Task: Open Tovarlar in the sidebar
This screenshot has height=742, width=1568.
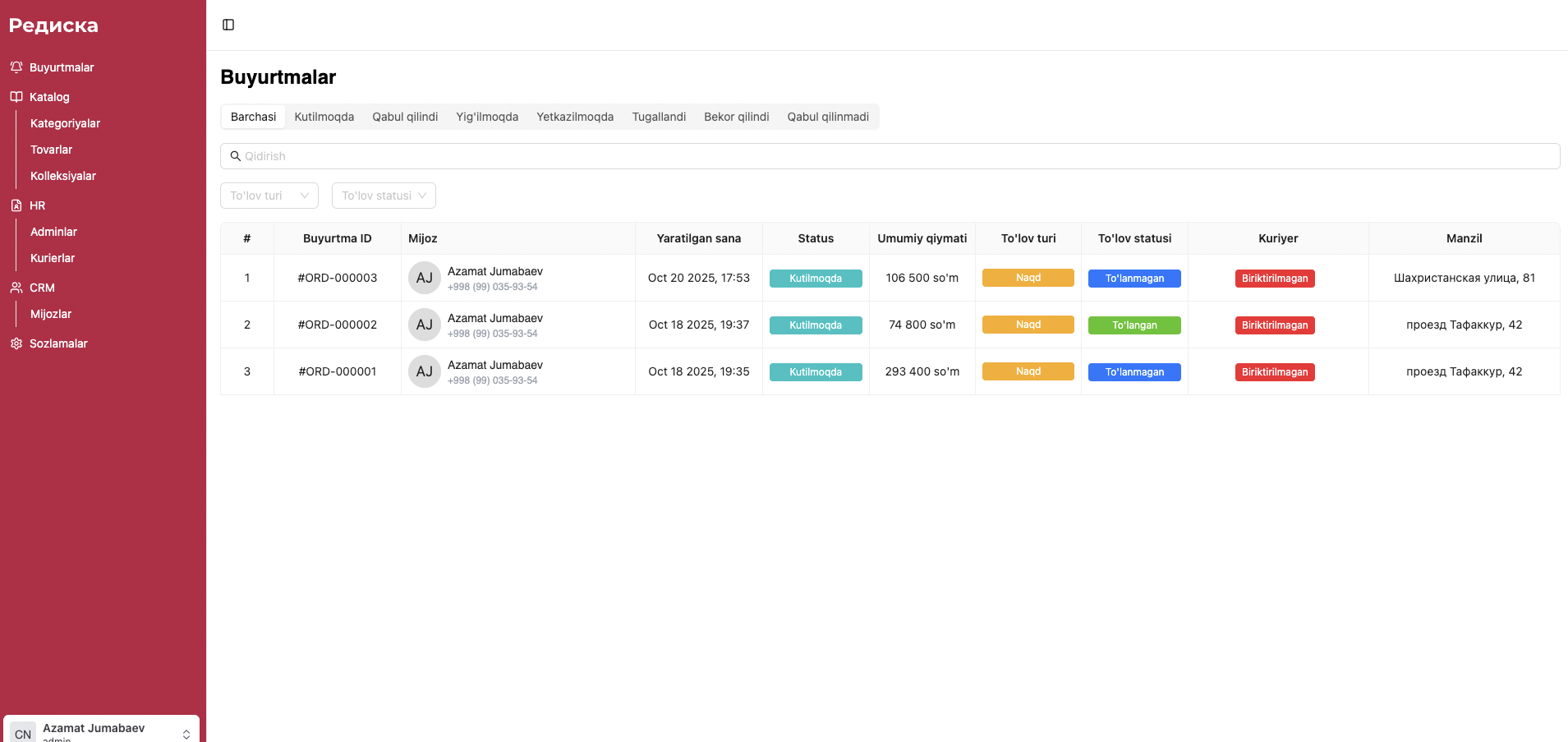Action: click(52, 150)
